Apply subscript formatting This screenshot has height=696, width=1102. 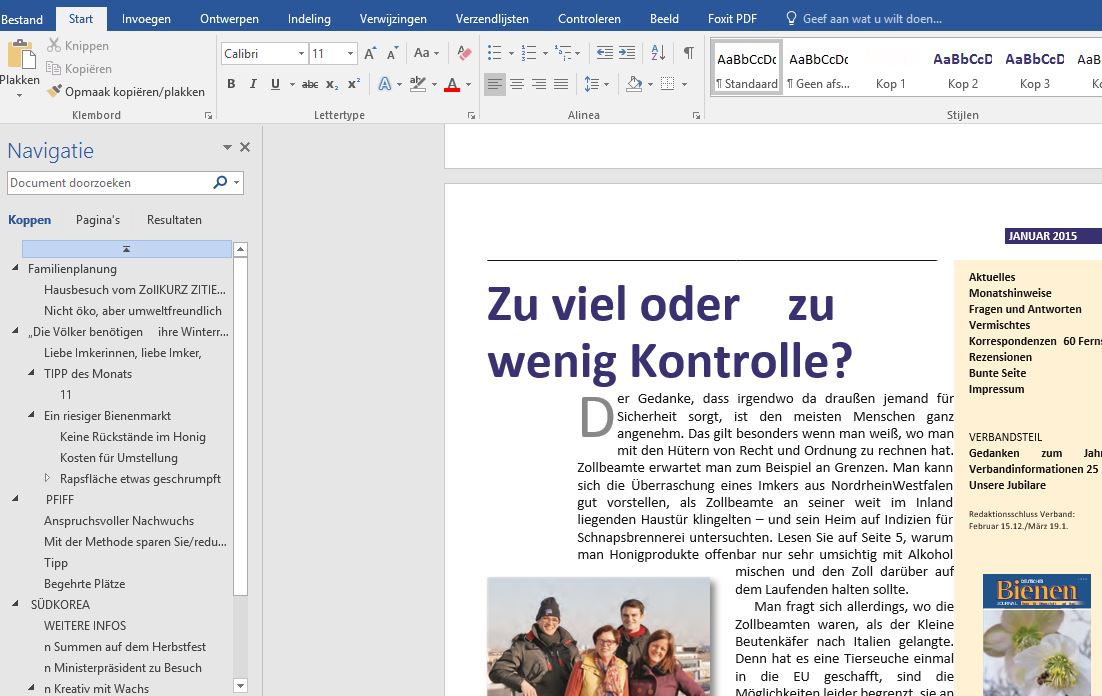click(x=332, y=84)
